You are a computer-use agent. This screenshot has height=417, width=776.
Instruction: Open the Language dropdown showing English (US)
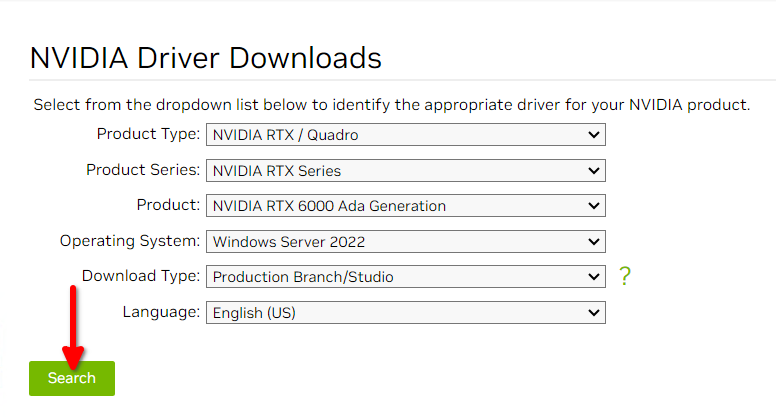point(406,313)
